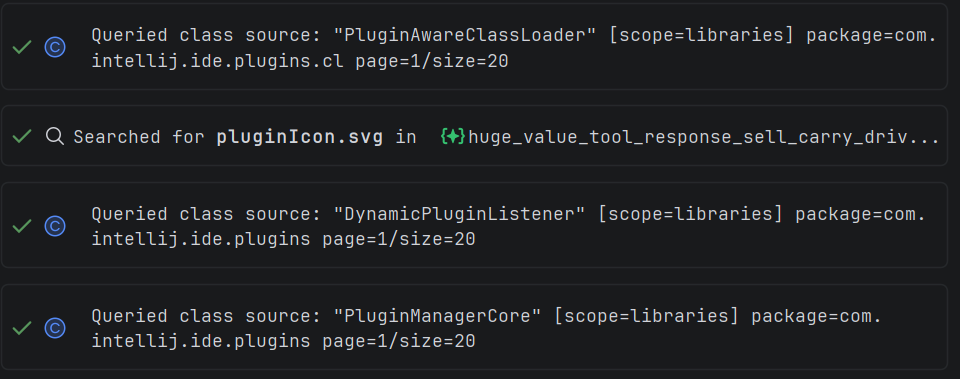960x379 pixels.
Task: Click the page=1/size=20 line under PluginManagerCore
Action: pos(283,341)
